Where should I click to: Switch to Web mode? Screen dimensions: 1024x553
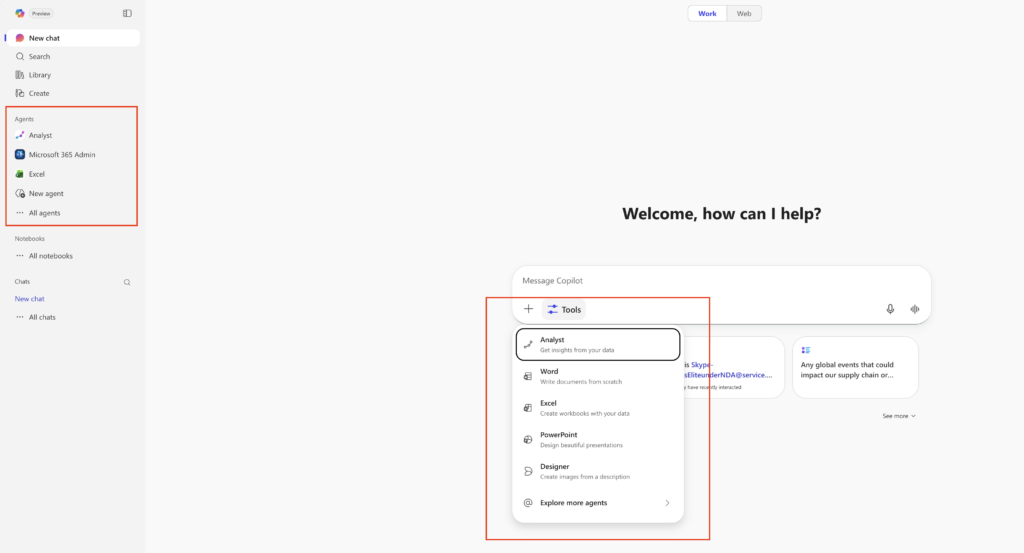click(x=744, y=13)
